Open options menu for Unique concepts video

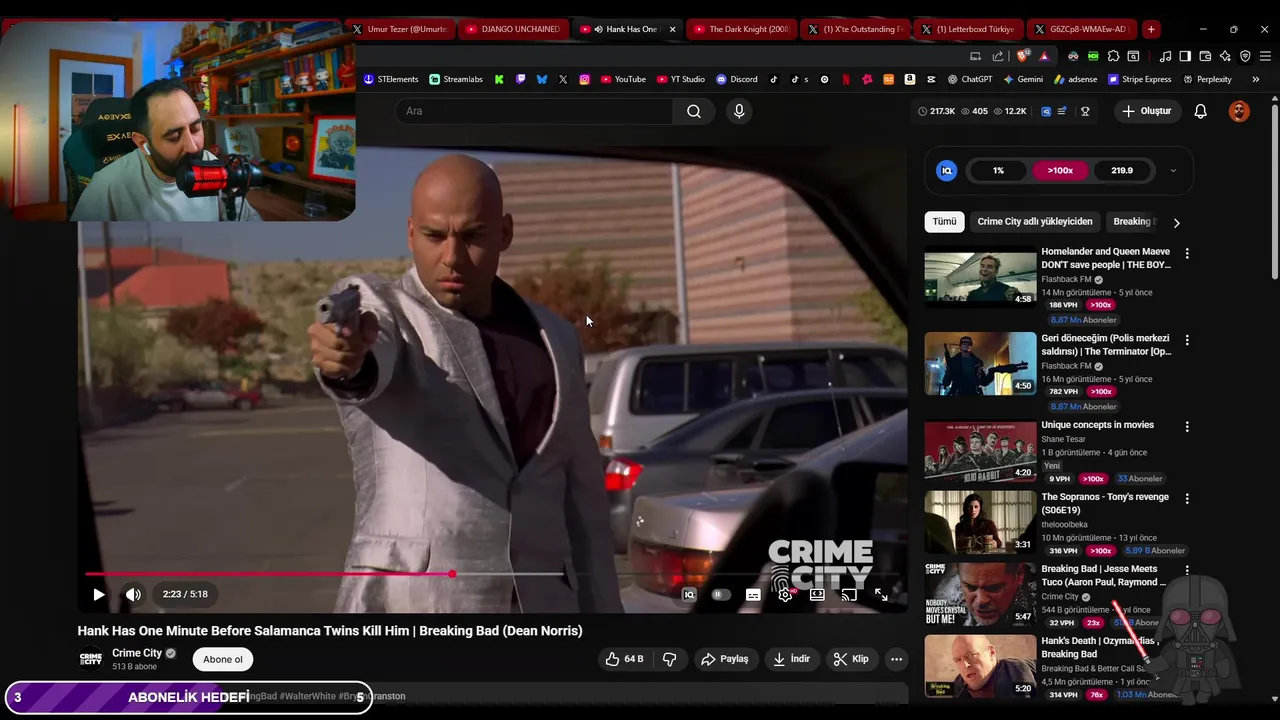click(x=1187, y=427)
